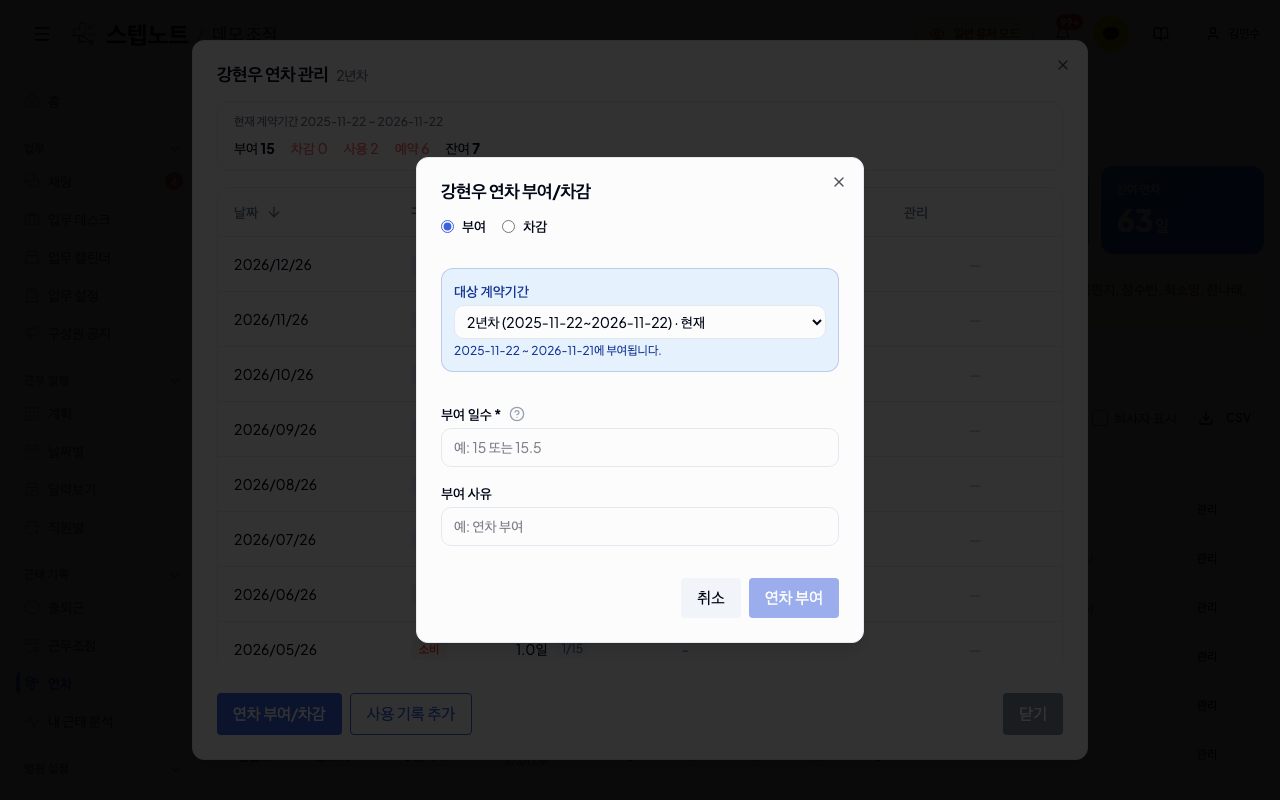Viewport: 1280px width, 800px height.
Task: Open the yellow chat bubble icon
Action: tap(1110, 33)
